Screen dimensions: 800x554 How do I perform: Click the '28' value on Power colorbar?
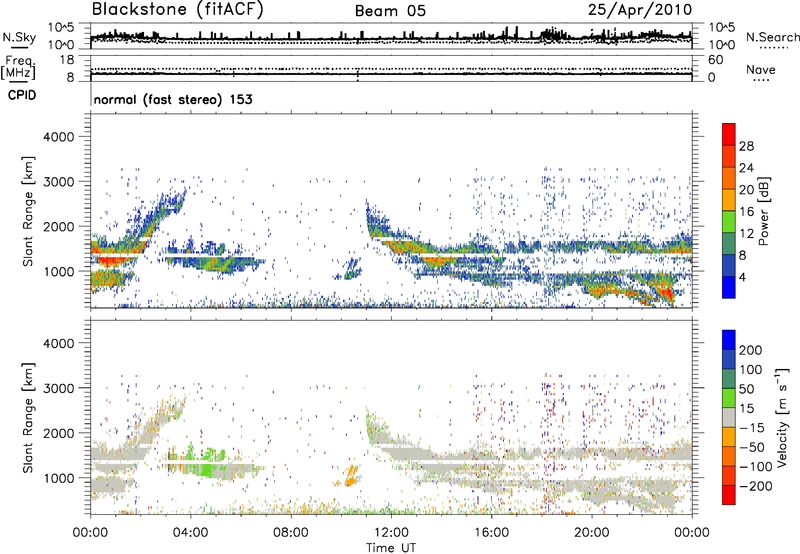[746, 146]
